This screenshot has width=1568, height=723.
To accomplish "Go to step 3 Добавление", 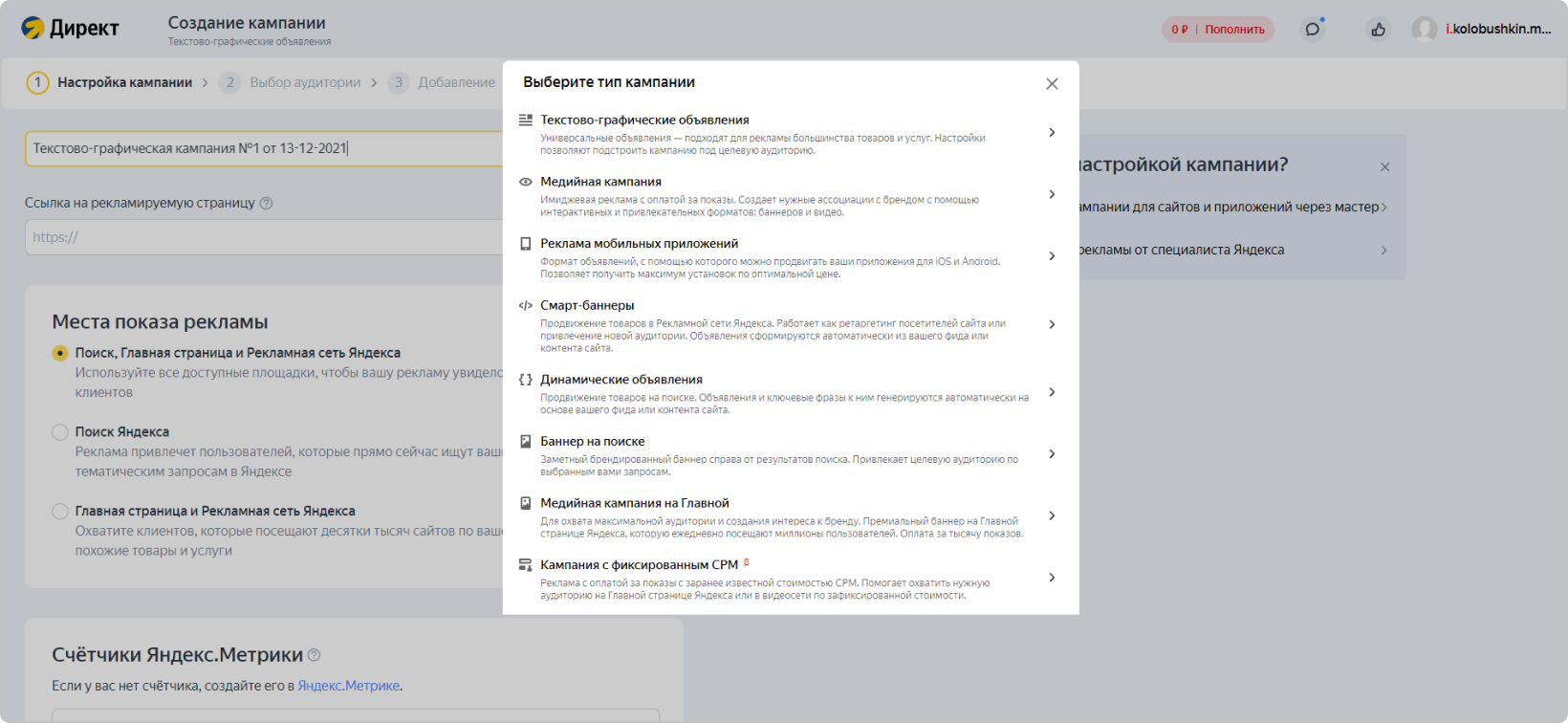I will pos(443,82).
